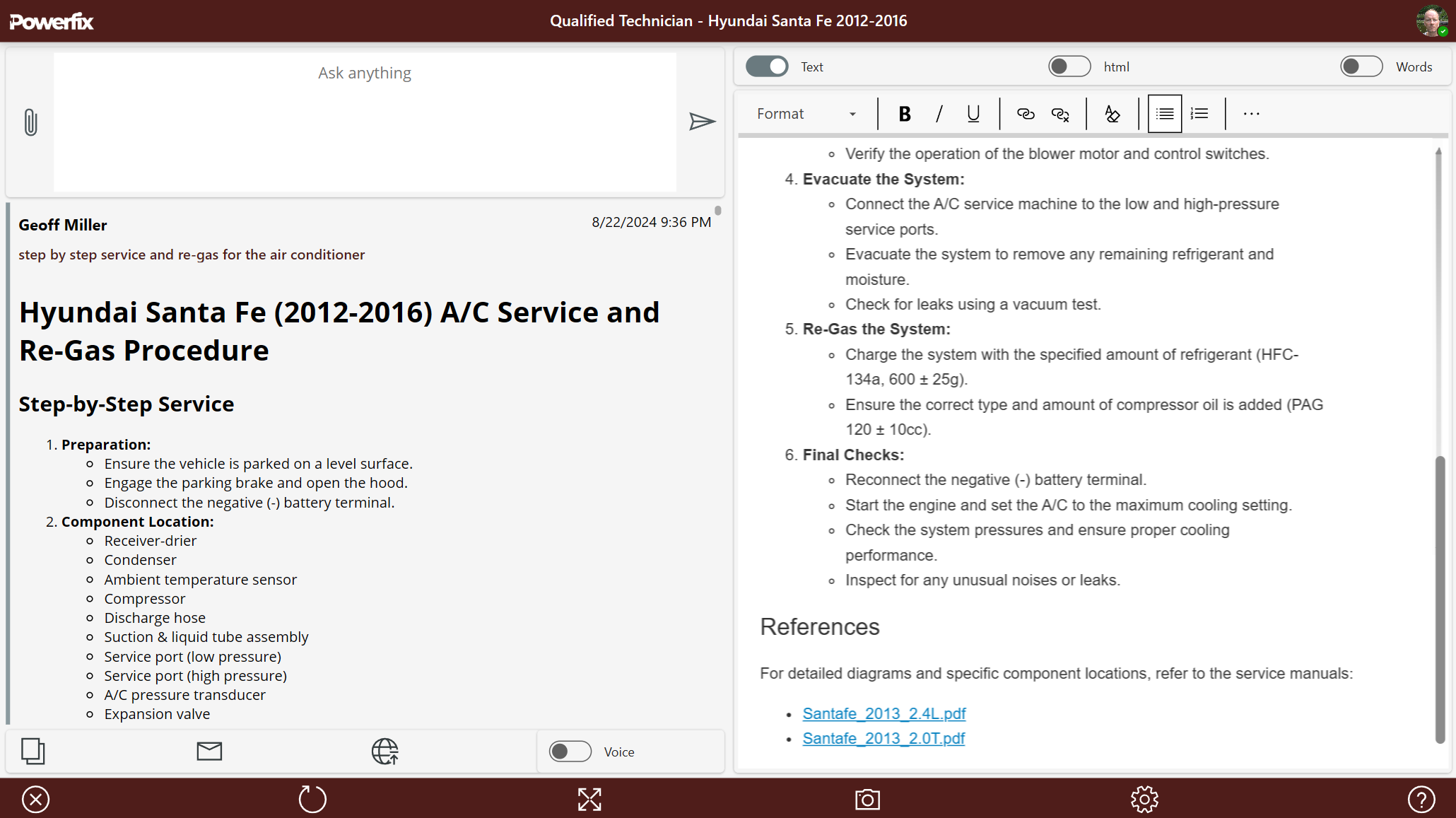Toggle the bulleted list button
1456x818 pixels.
point(1165,114)
